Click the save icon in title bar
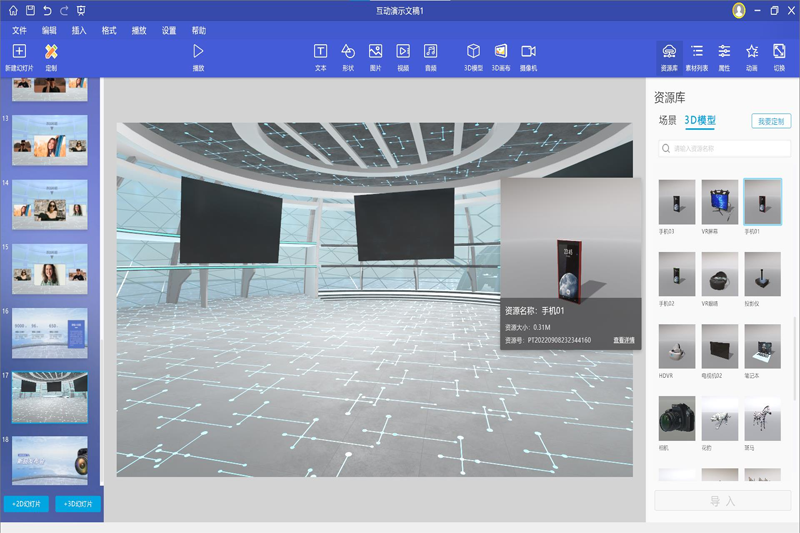This screenshot has height=533, width=800. tap(31, 10)
